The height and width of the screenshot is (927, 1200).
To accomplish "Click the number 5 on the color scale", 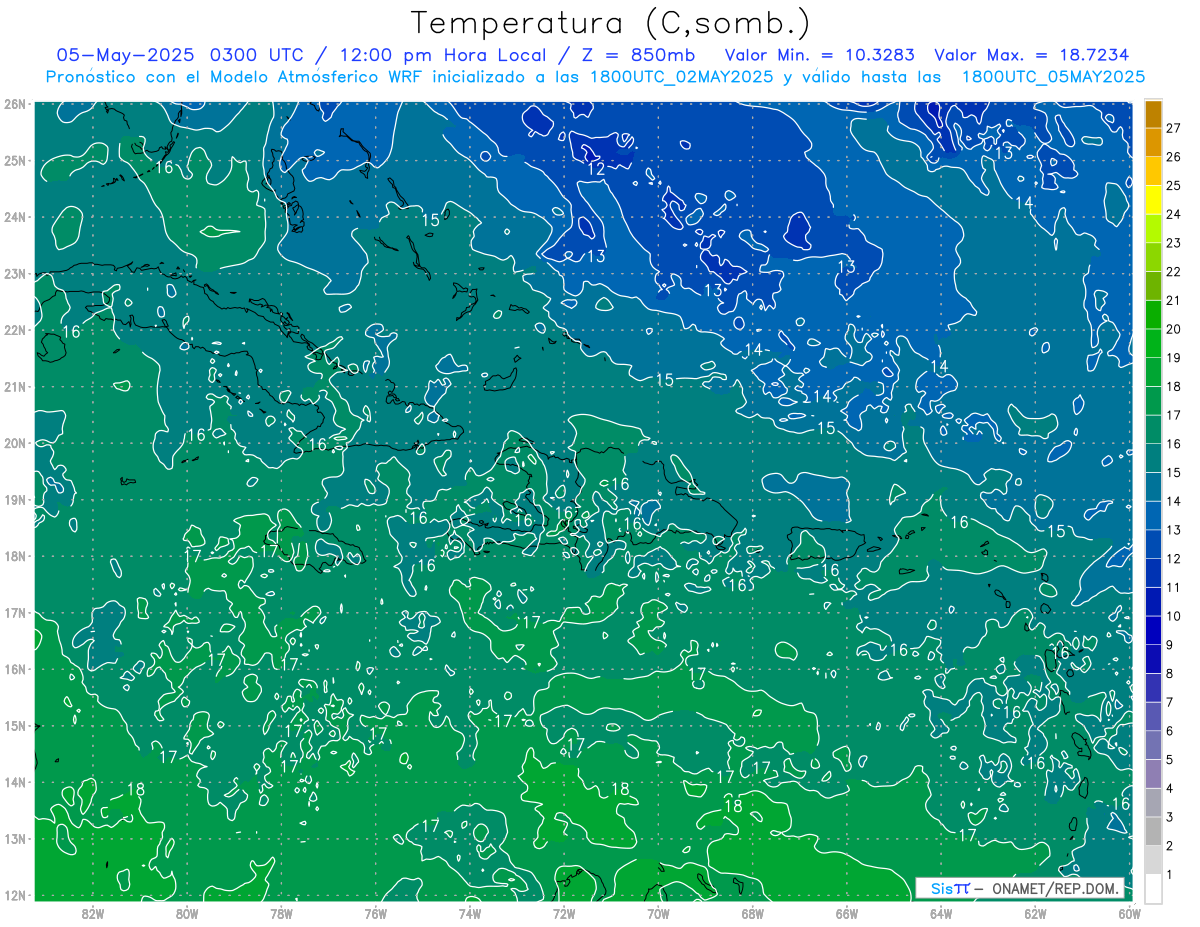I will [x=1169, y=760].
